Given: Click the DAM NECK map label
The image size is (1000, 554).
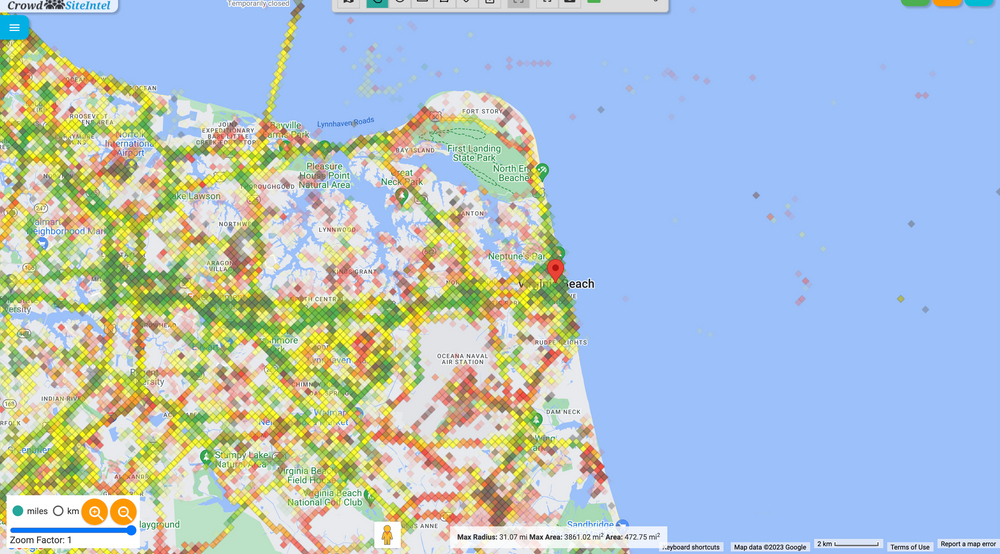Looking at the screenshot, I should click(563, 412).
